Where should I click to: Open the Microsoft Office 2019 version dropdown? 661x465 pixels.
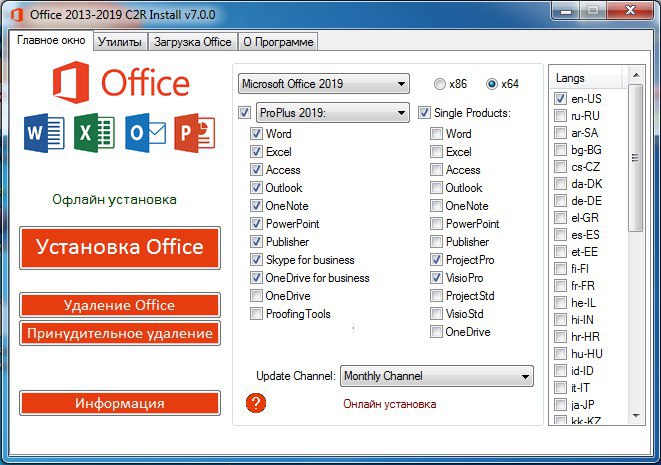click(x=324, y=83)
